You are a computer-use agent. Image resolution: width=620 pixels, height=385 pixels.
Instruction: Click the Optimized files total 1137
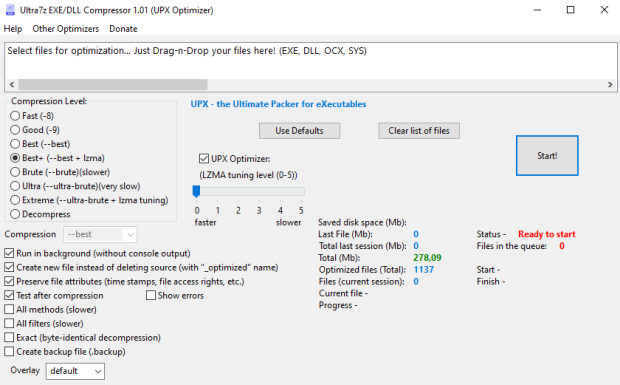coord(423,270)
